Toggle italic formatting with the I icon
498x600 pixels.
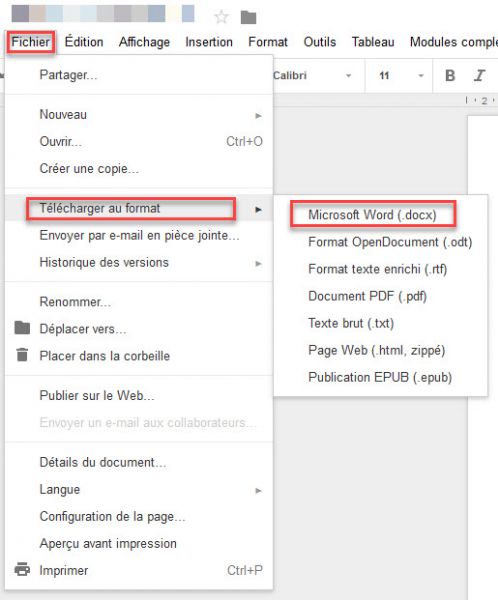tap(479, 75)
